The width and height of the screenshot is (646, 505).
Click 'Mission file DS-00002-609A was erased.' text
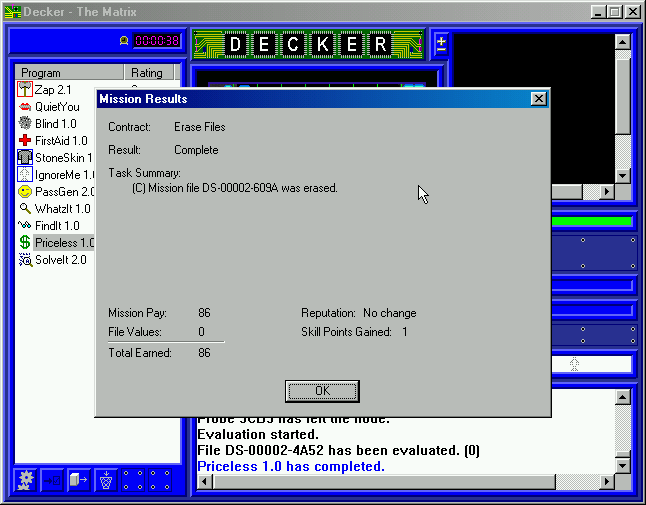coord(243,188)
